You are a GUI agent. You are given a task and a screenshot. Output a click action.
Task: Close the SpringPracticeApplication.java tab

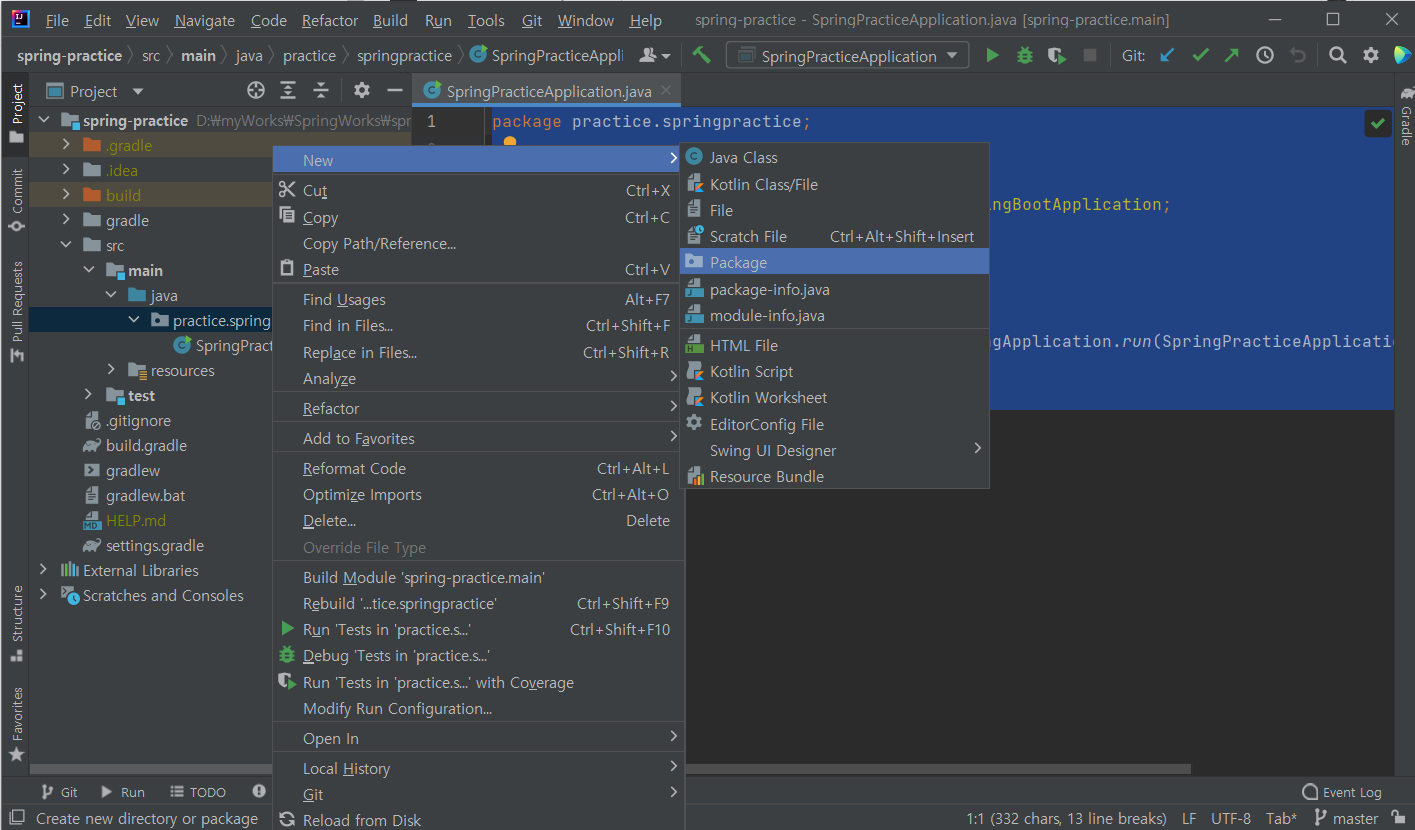[666, 91]
